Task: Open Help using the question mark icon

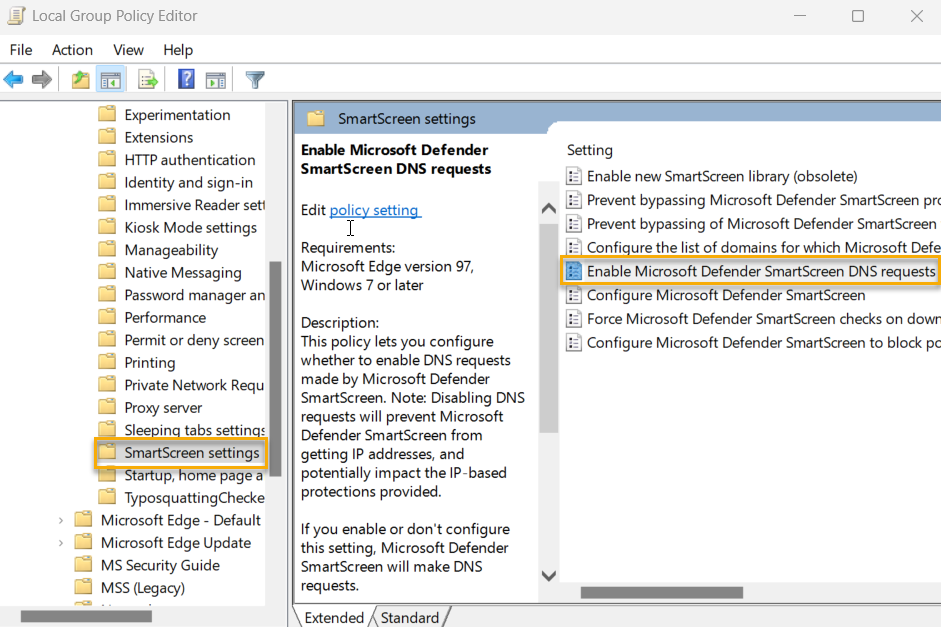Action: click(186, 79)
